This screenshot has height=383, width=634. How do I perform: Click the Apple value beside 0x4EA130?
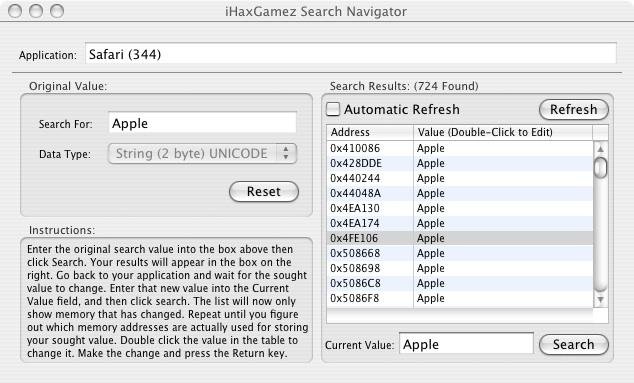[x=431, y=208]
